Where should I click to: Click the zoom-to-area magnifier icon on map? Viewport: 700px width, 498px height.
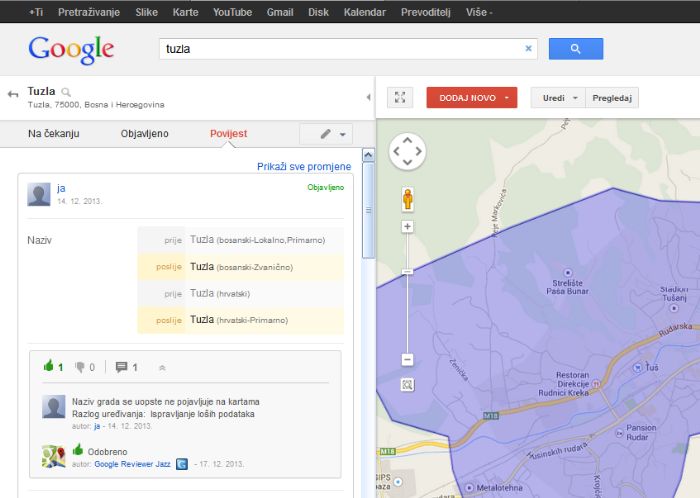(x=407, y=385)
